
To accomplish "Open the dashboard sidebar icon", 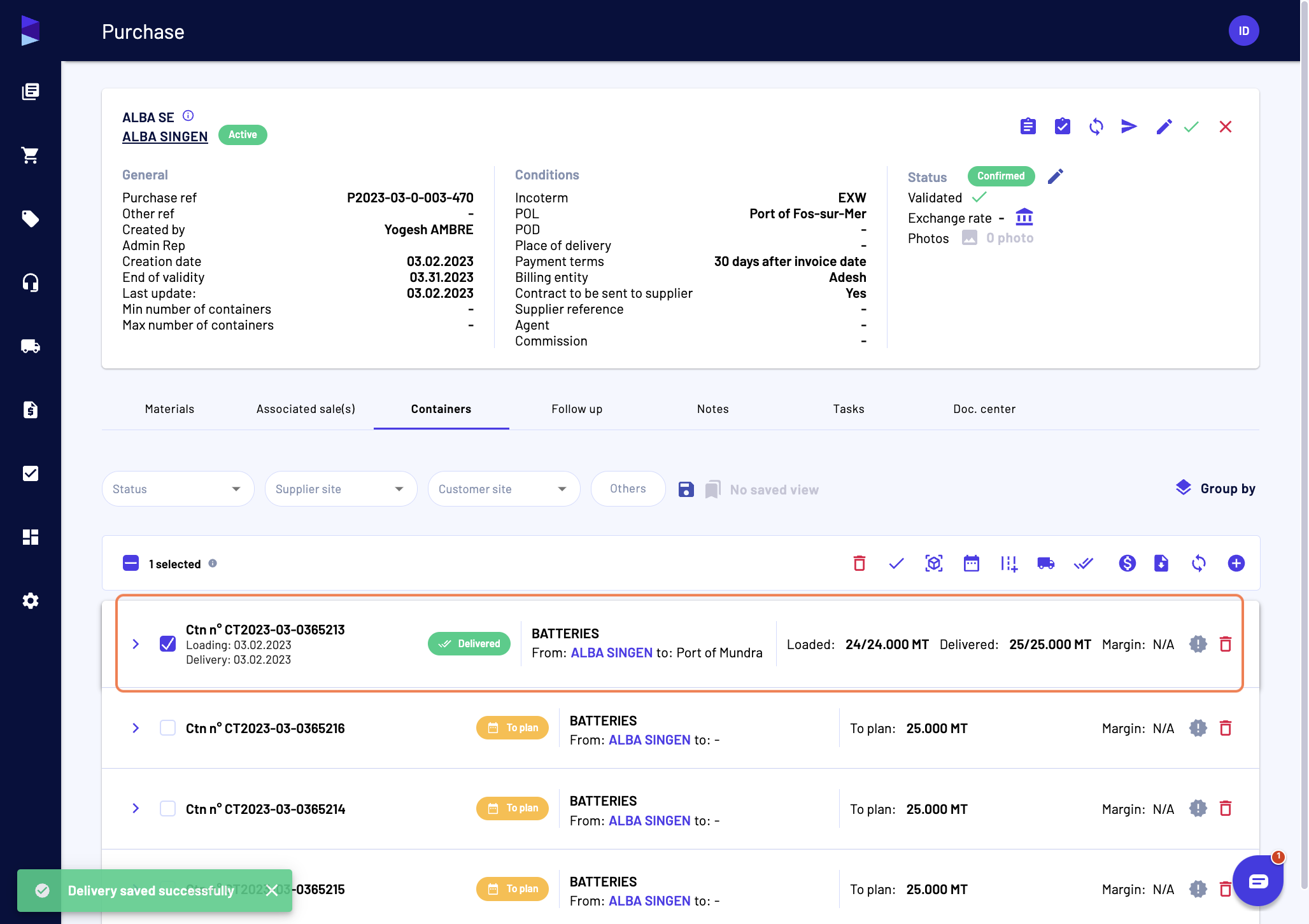I will coord(30,537).
